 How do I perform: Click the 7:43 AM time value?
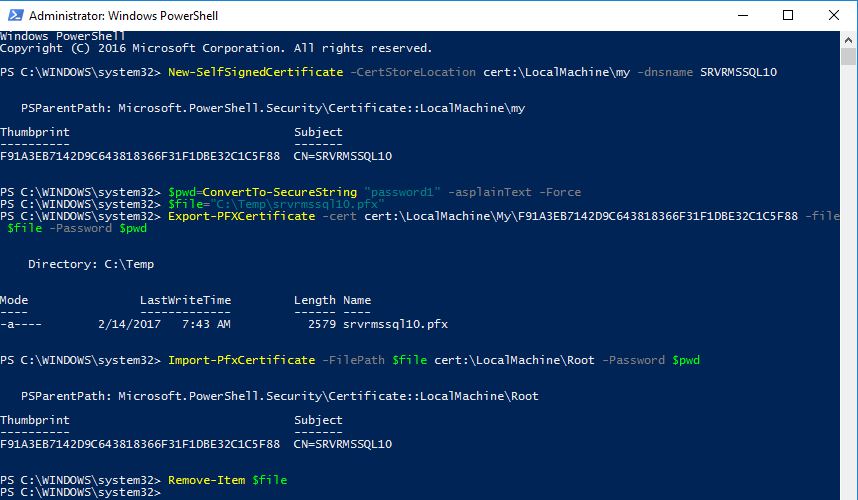pos(206,324)
